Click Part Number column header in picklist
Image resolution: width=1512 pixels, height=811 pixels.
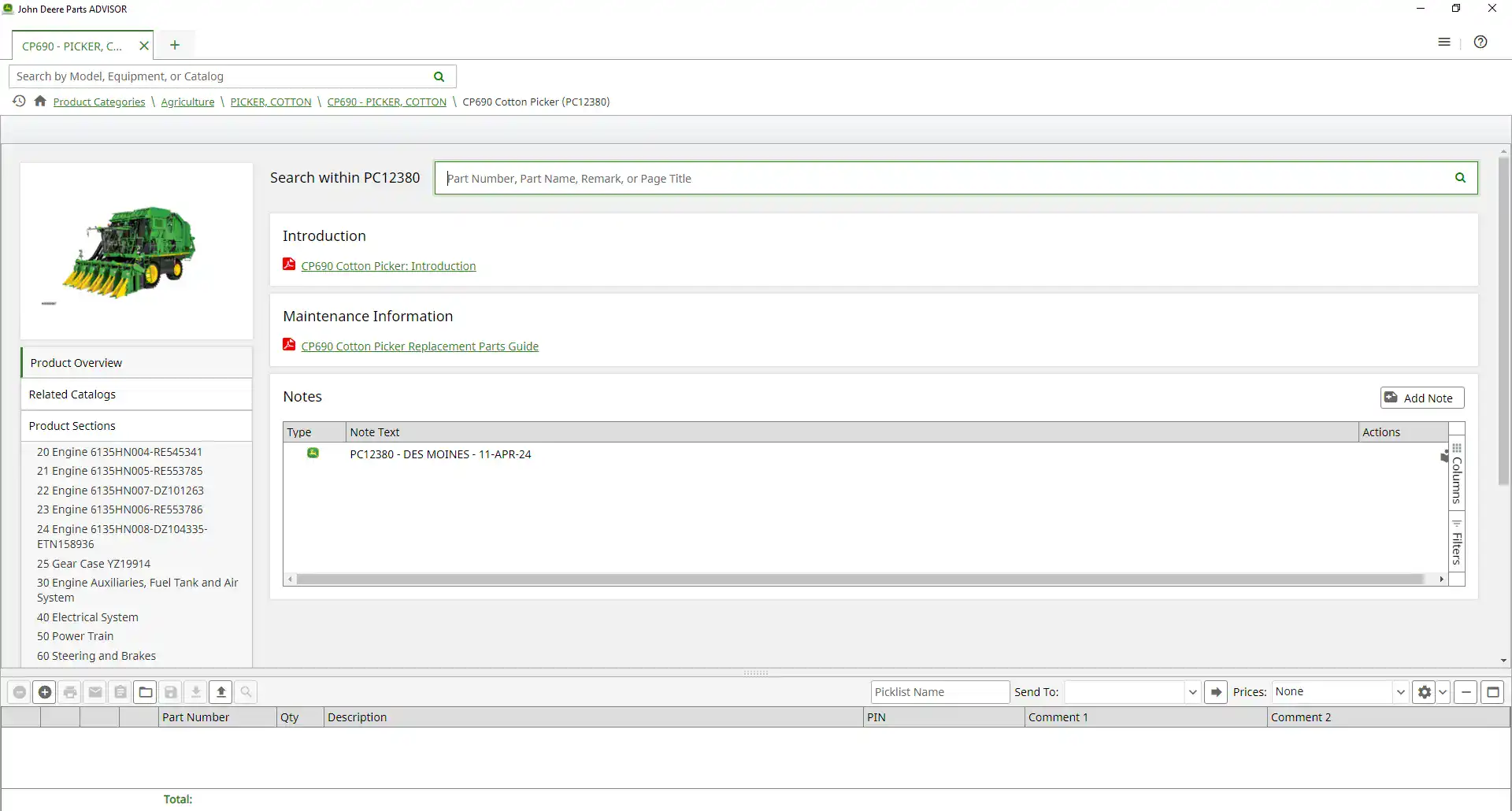[x=217, y=717]
